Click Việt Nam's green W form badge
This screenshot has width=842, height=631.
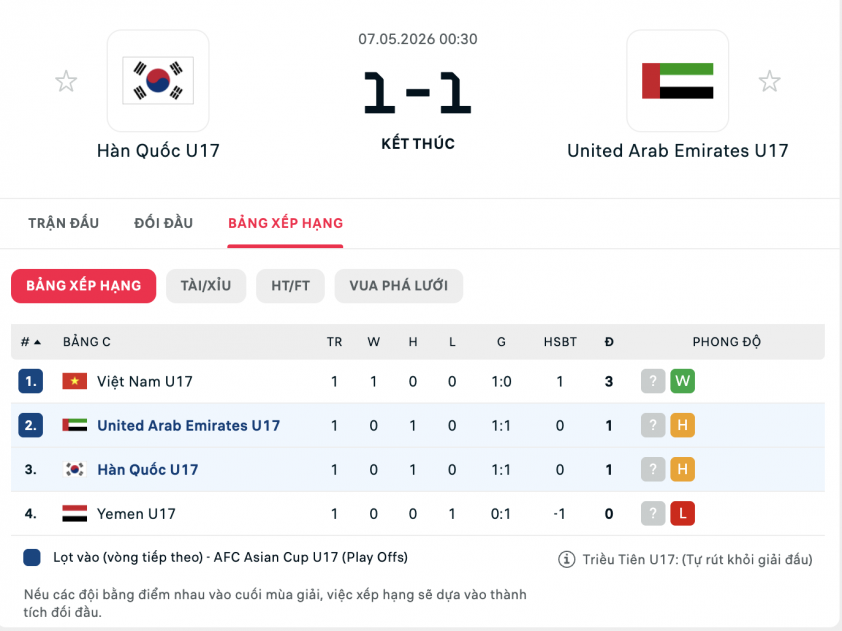pyautogui.click(x=682, y=381)
